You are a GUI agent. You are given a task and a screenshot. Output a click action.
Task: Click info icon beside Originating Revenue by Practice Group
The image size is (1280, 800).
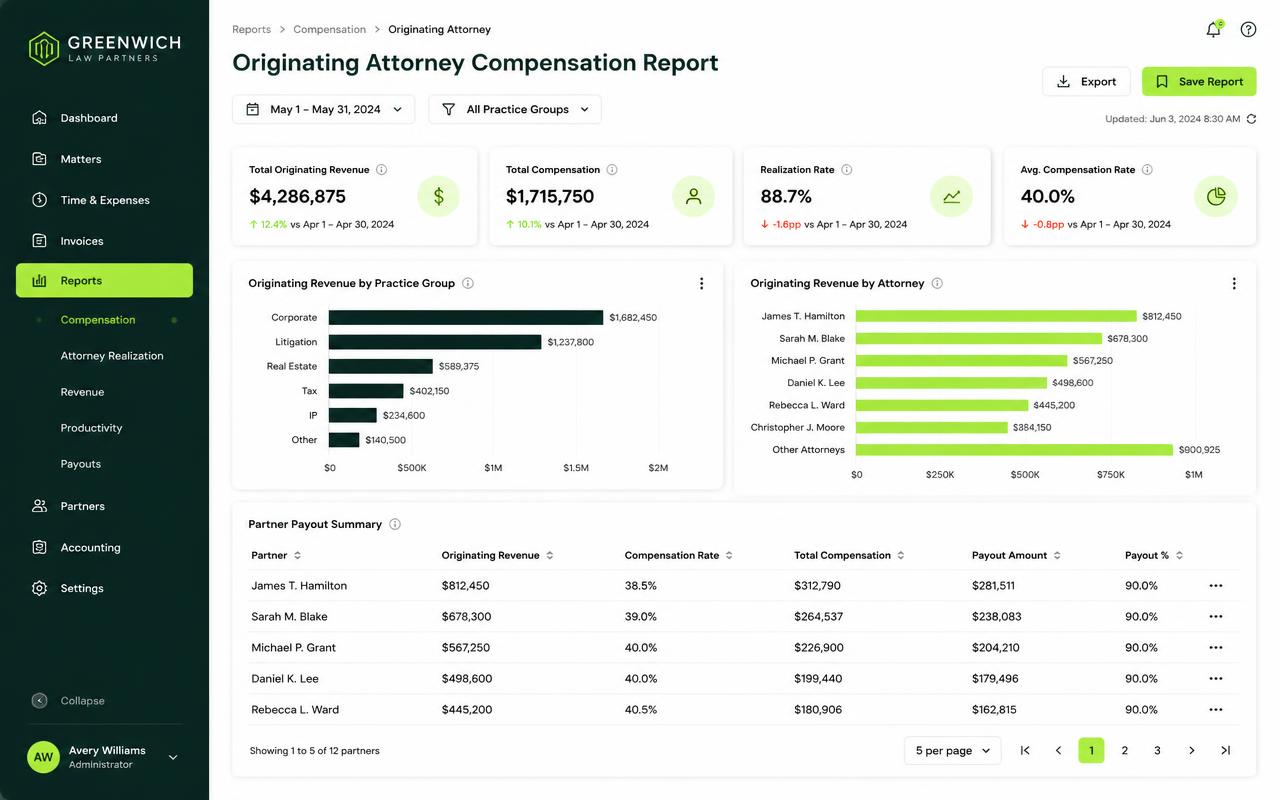pos(468,283)
